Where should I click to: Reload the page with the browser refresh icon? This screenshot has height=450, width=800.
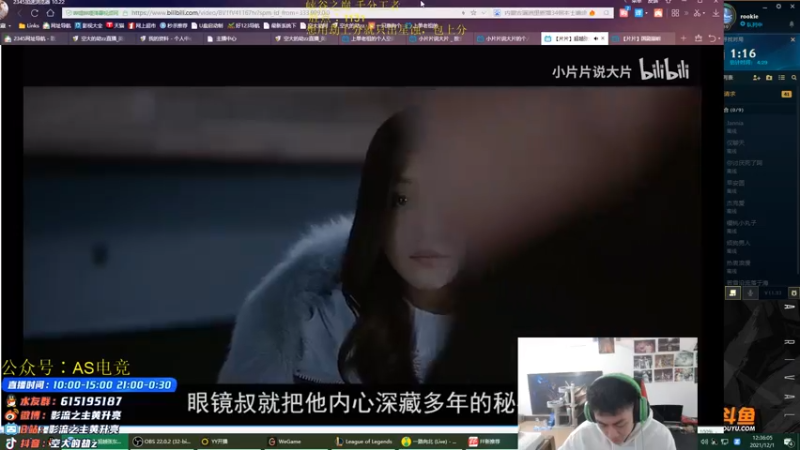[34, 13]
